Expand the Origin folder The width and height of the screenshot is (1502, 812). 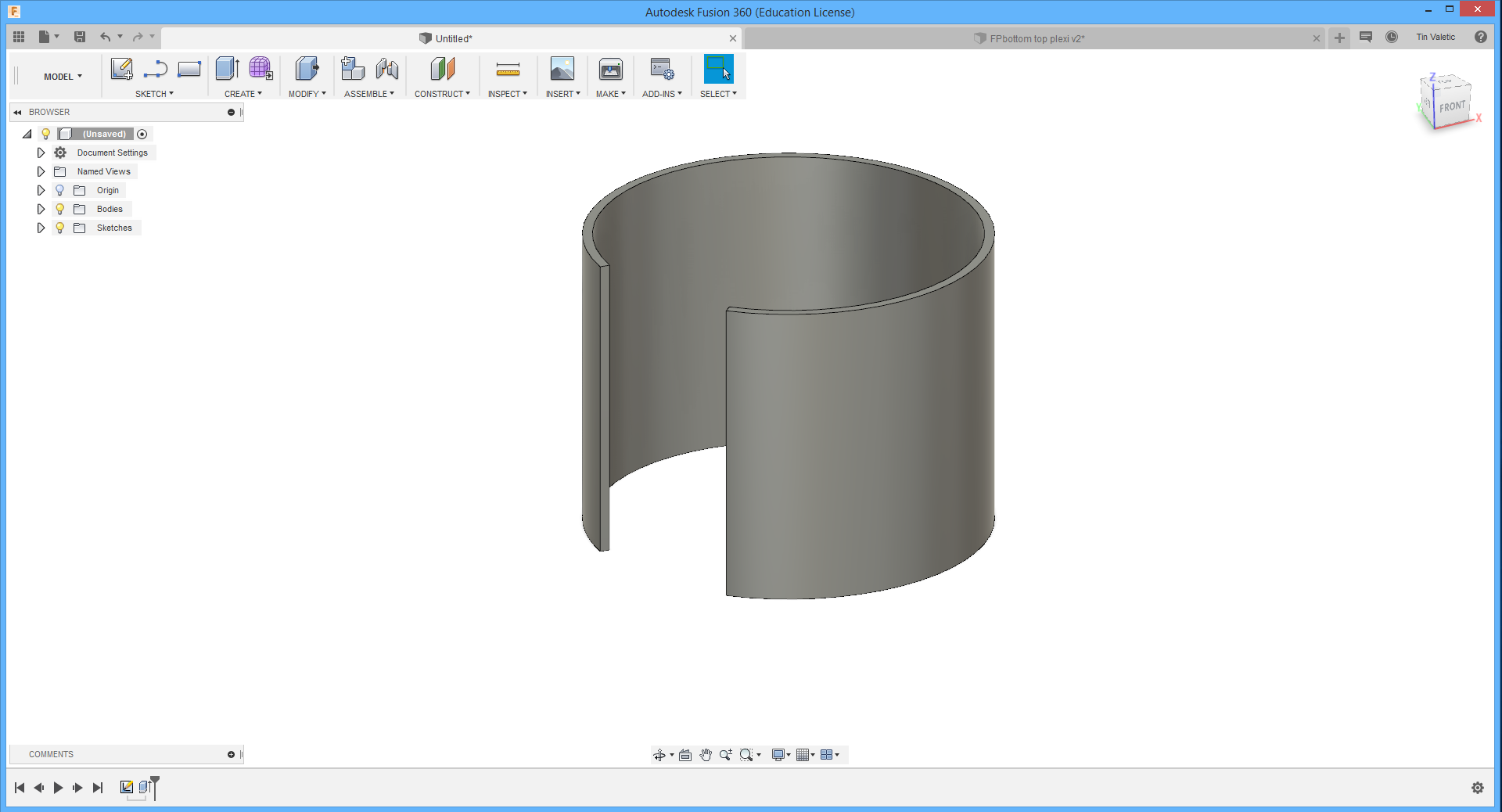click(x=41, y=190)
